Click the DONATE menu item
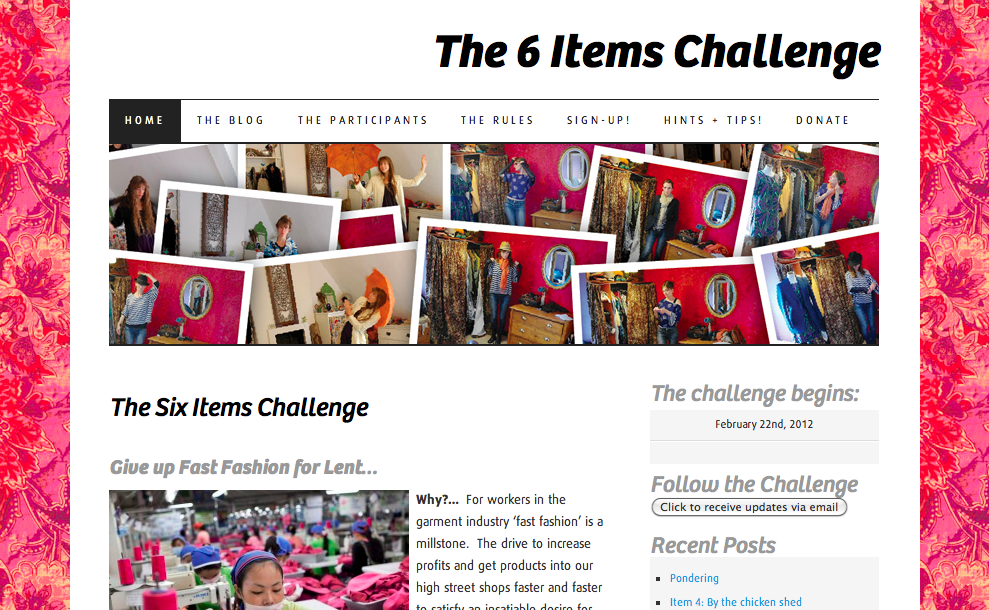 point(822,120)
